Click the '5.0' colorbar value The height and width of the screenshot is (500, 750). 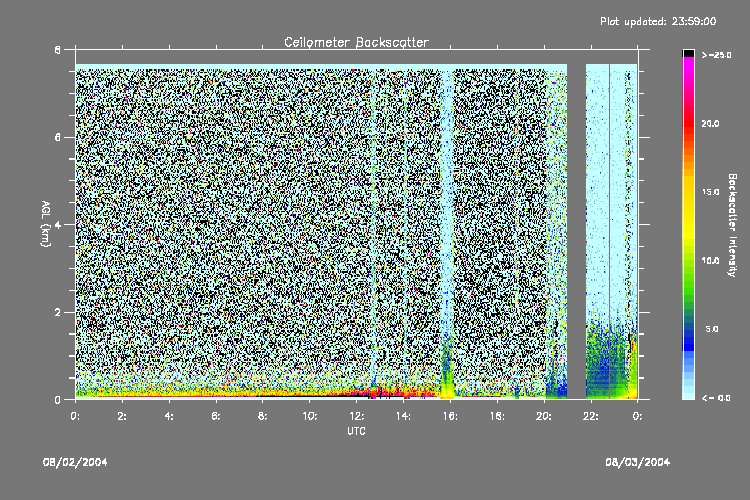pos(712,329)
